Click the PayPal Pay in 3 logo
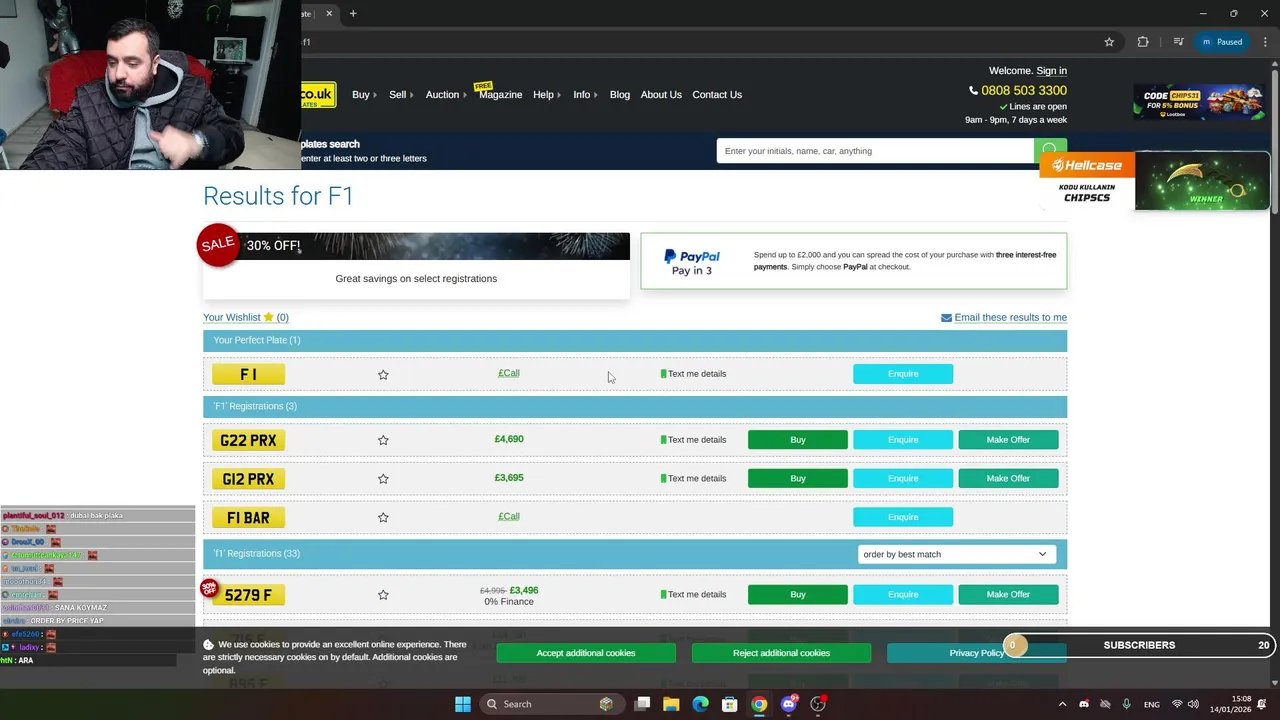This screenshot has width=1280, height=720. [692, 263]
